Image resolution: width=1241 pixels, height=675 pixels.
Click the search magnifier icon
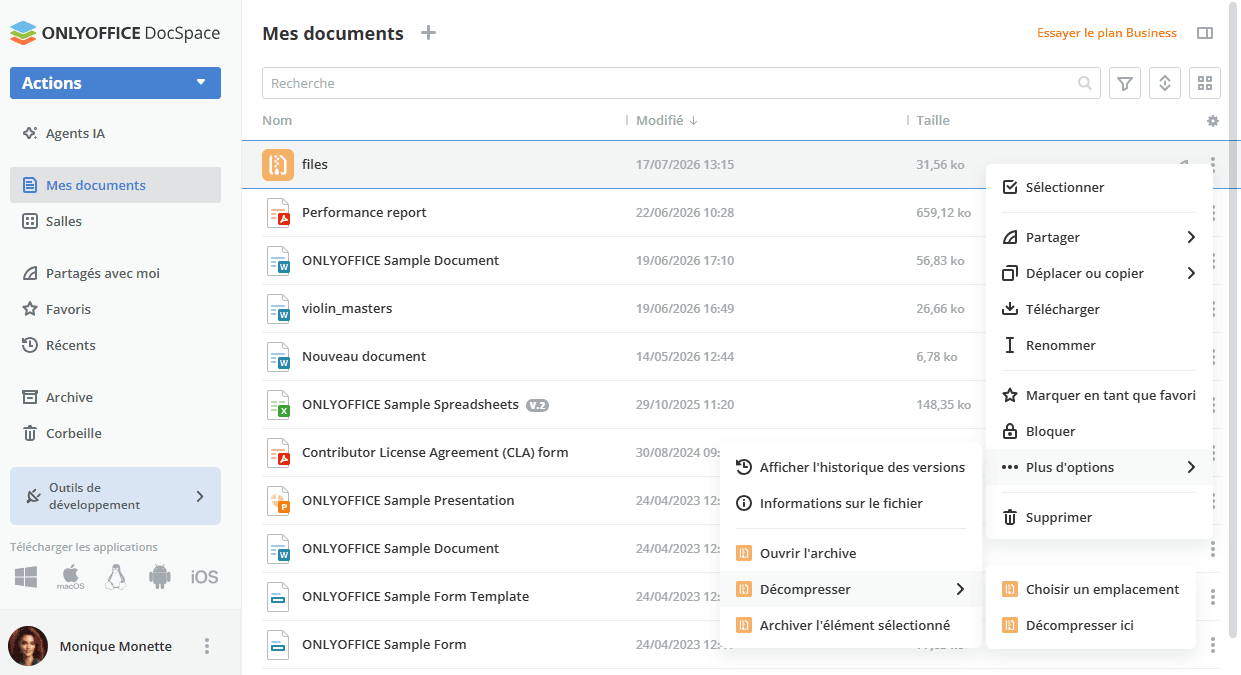coord(1085,83)
